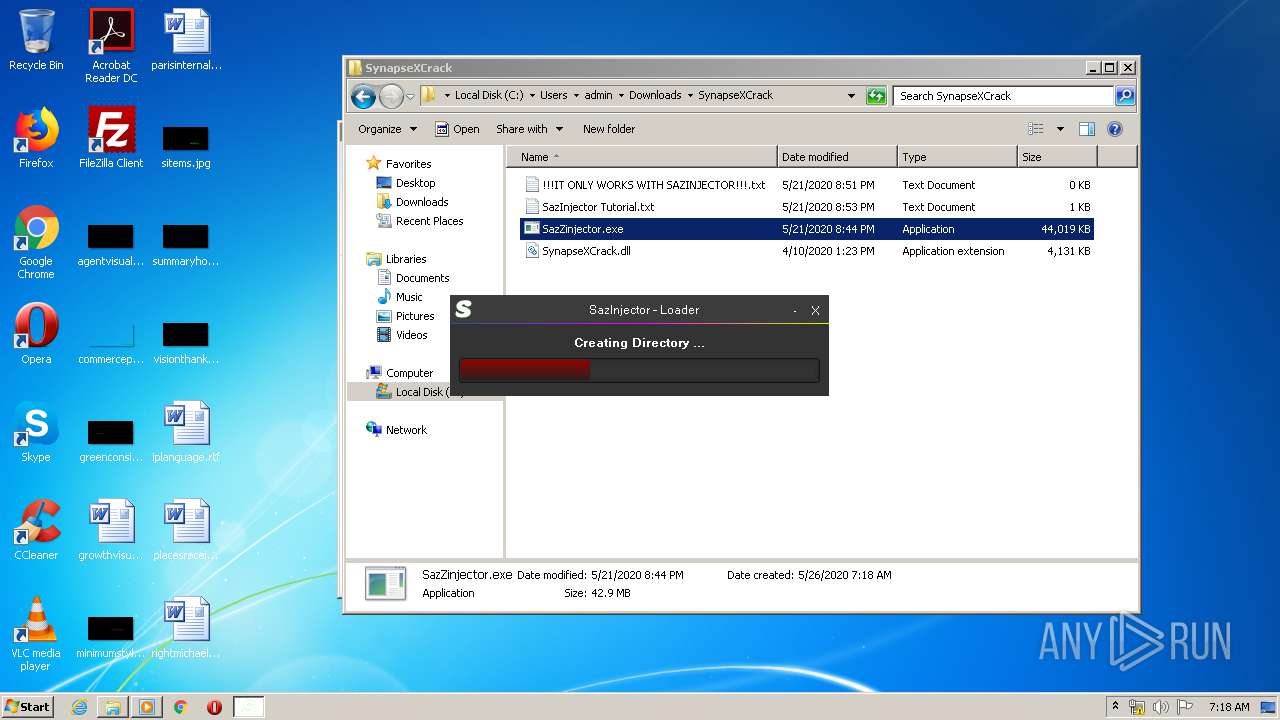Open address bar history dropdown arrow
This screenshot has width=1280, height=720.
point(851,96)
